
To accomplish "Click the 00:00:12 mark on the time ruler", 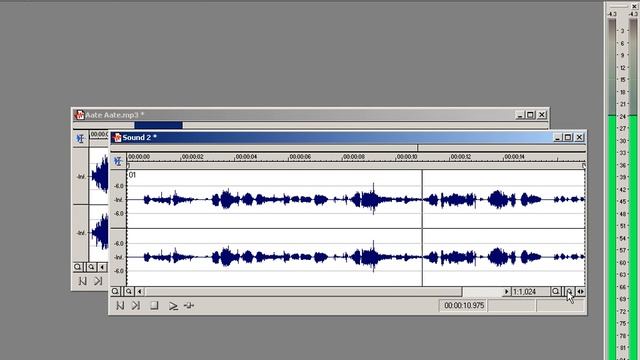I will point(461,157).
